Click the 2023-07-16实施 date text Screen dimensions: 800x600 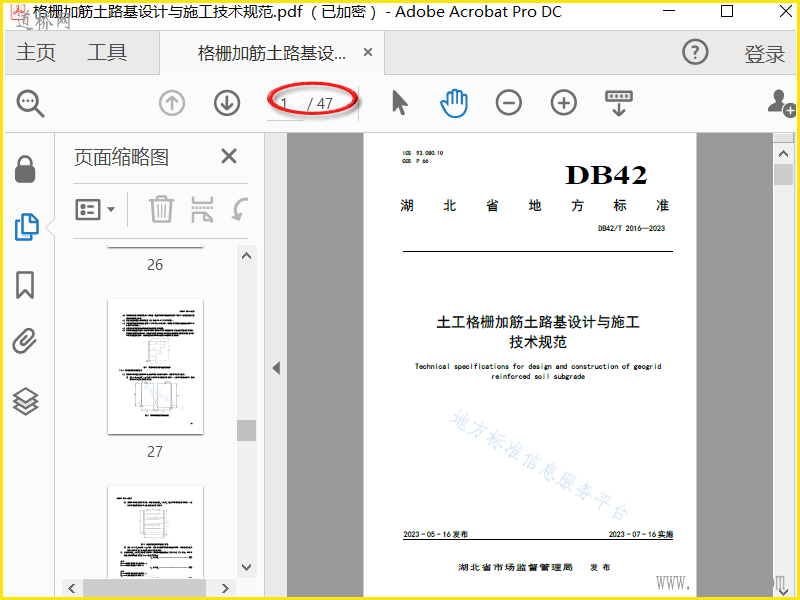pos(641,534)
